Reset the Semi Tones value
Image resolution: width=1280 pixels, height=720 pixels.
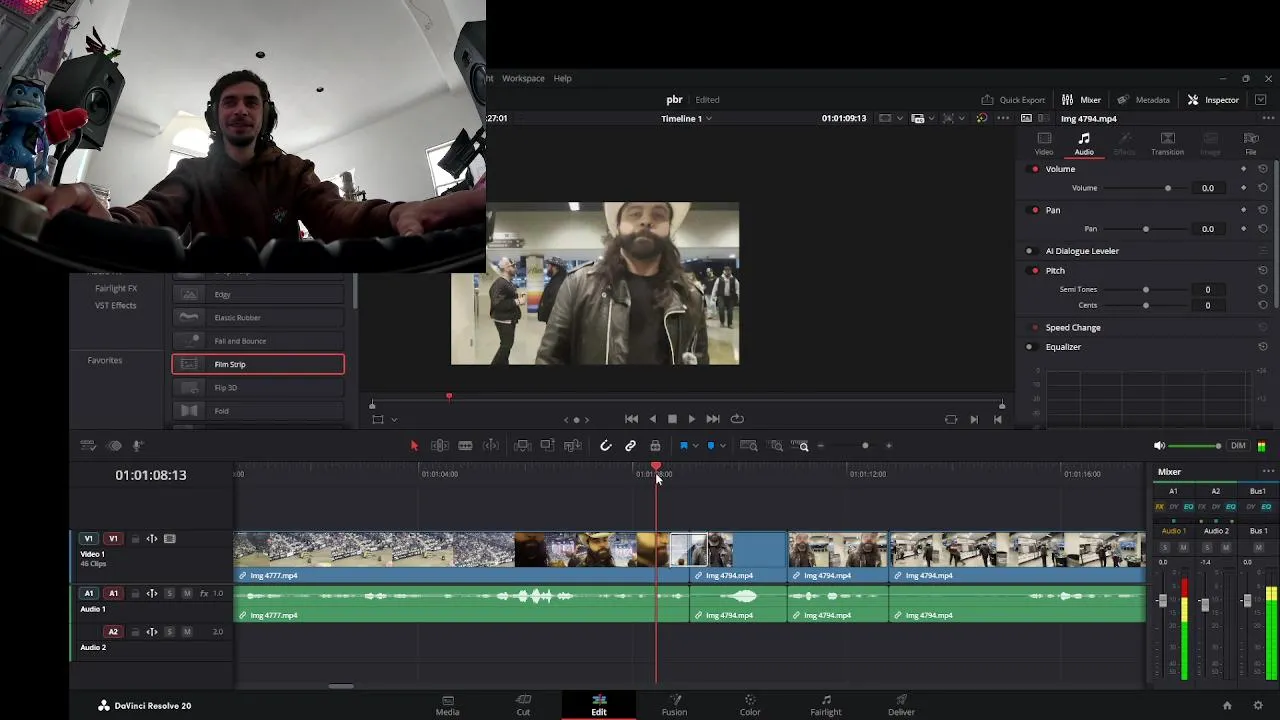(x=1263, y=290)
